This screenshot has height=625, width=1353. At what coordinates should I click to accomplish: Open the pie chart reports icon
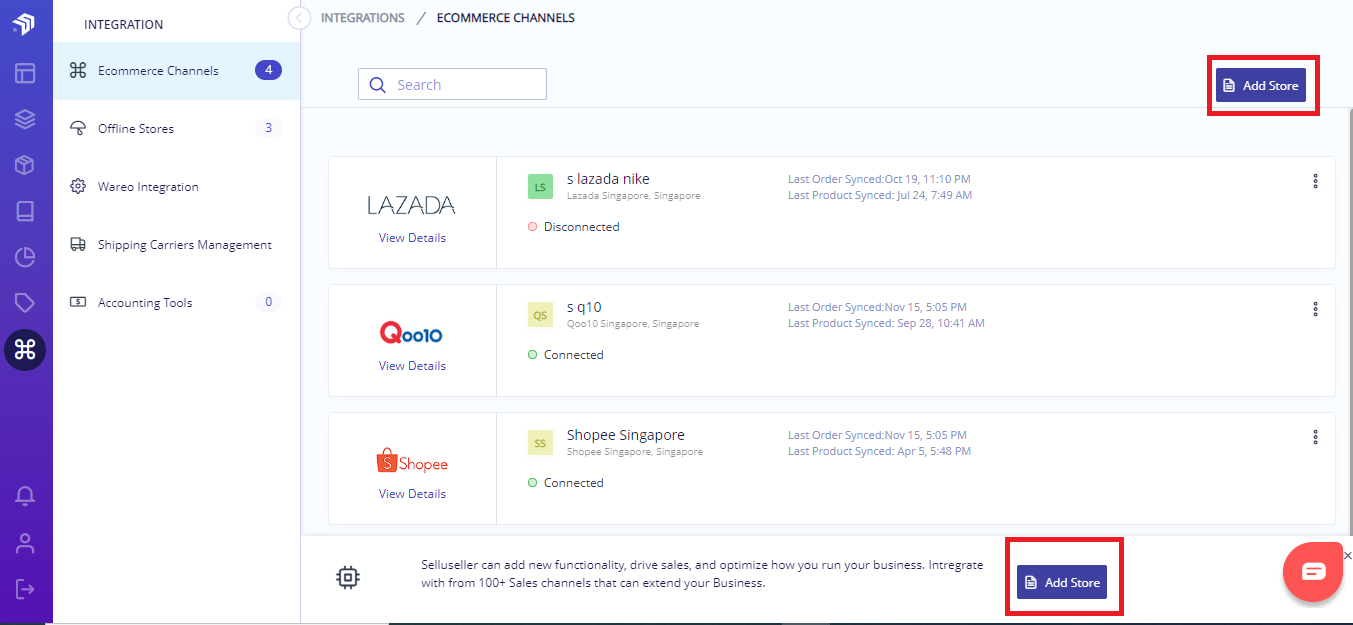point(25,257)
